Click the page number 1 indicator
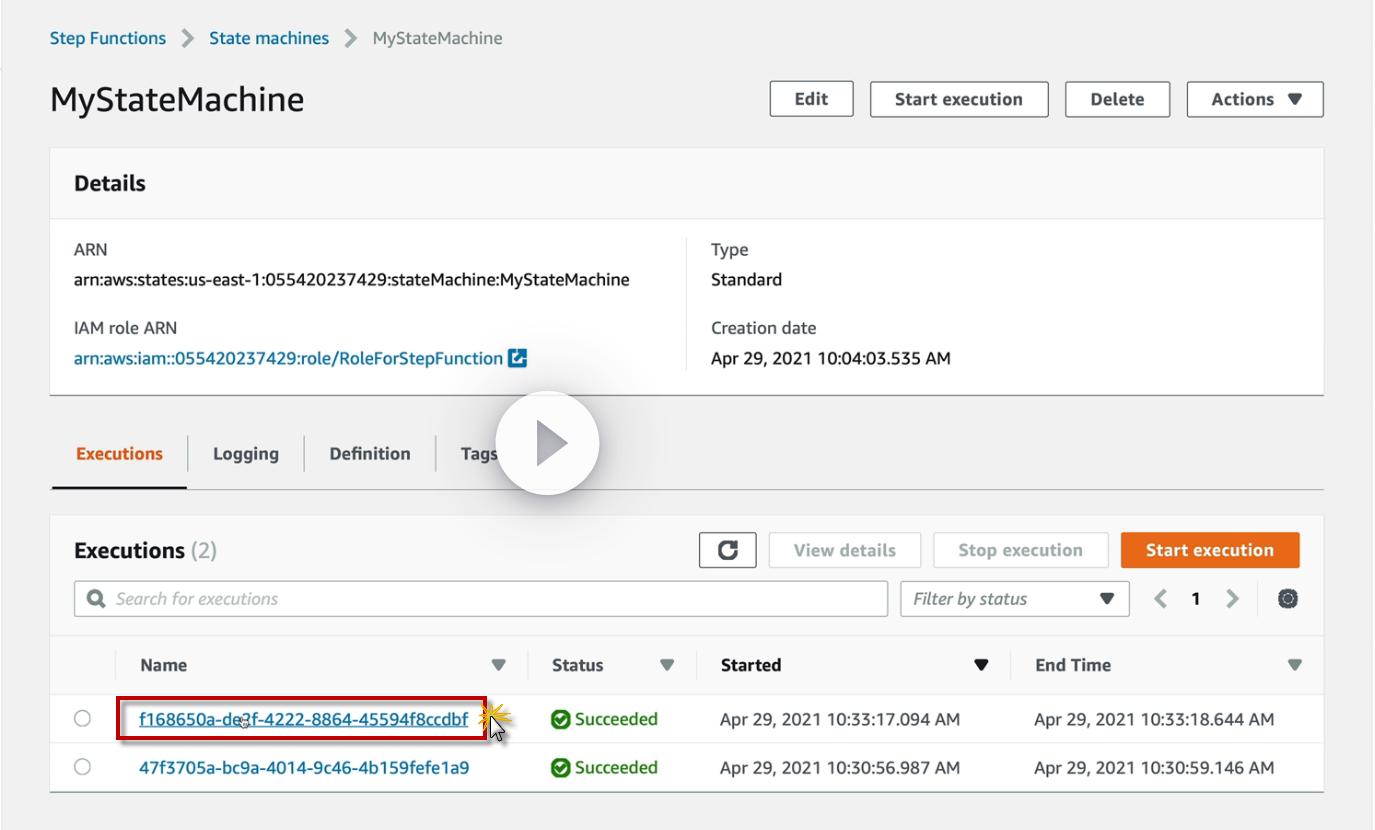Image resolution: width=1375 pixels, height=830 pixels. click(1195, 599)
